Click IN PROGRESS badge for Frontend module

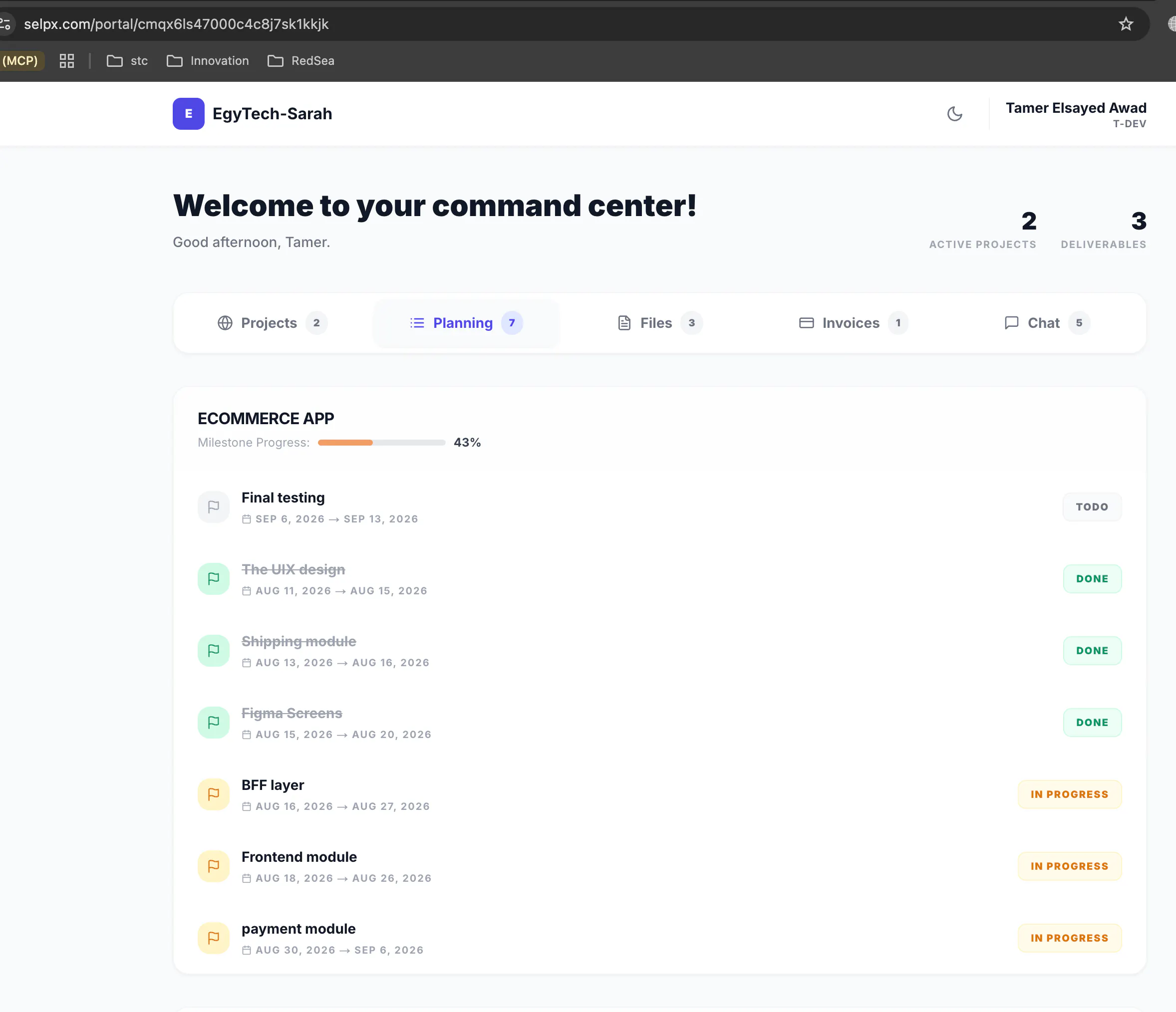click(1069, 866)
